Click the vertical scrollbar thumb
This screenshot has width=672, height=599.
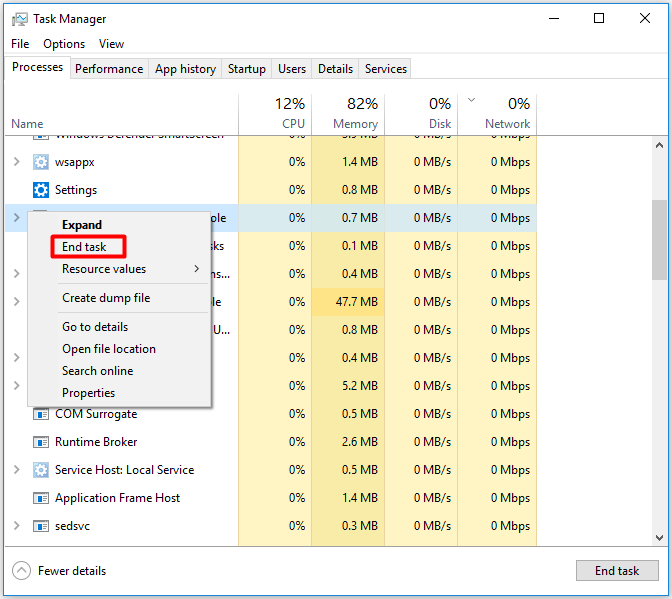pos(659,240)
